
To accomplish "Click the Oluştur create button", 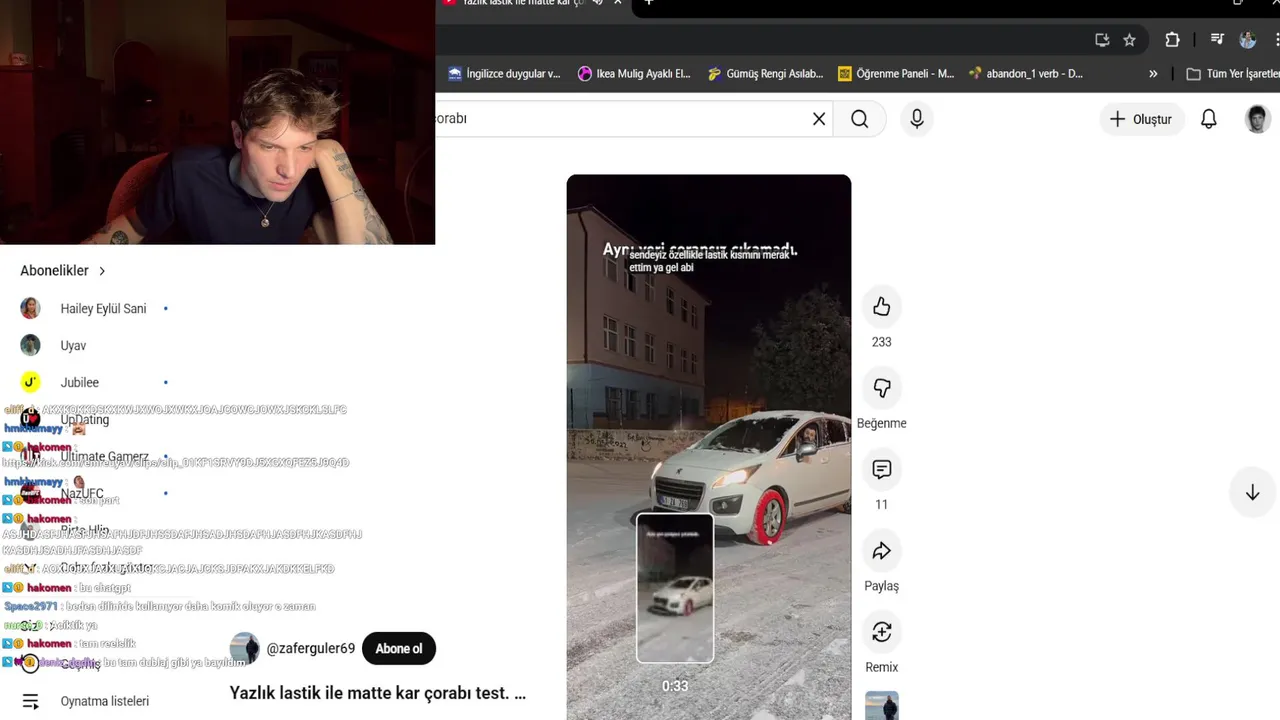I will 1141,119.
